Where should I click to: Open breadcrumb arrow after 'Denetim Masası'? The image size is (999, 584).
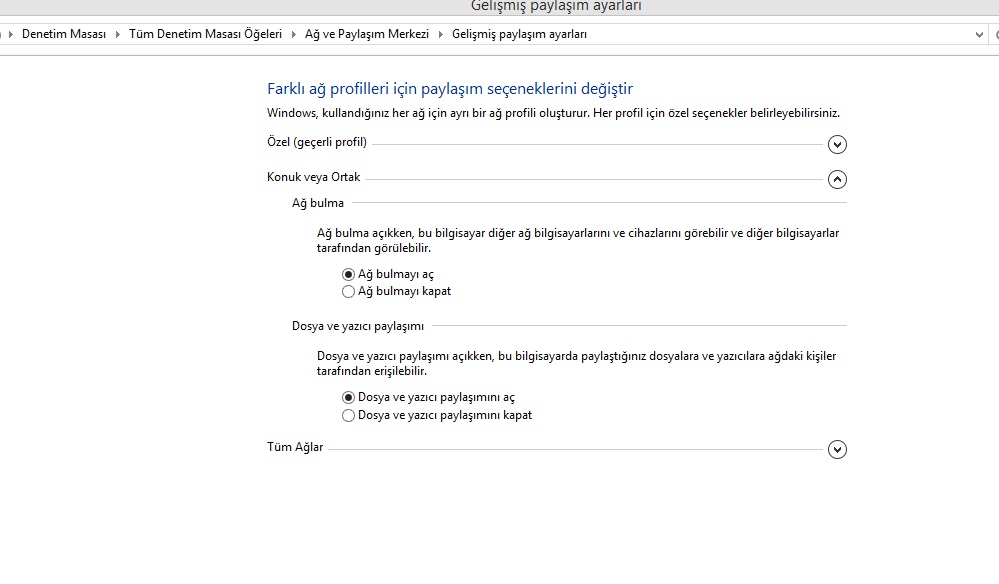117,34
